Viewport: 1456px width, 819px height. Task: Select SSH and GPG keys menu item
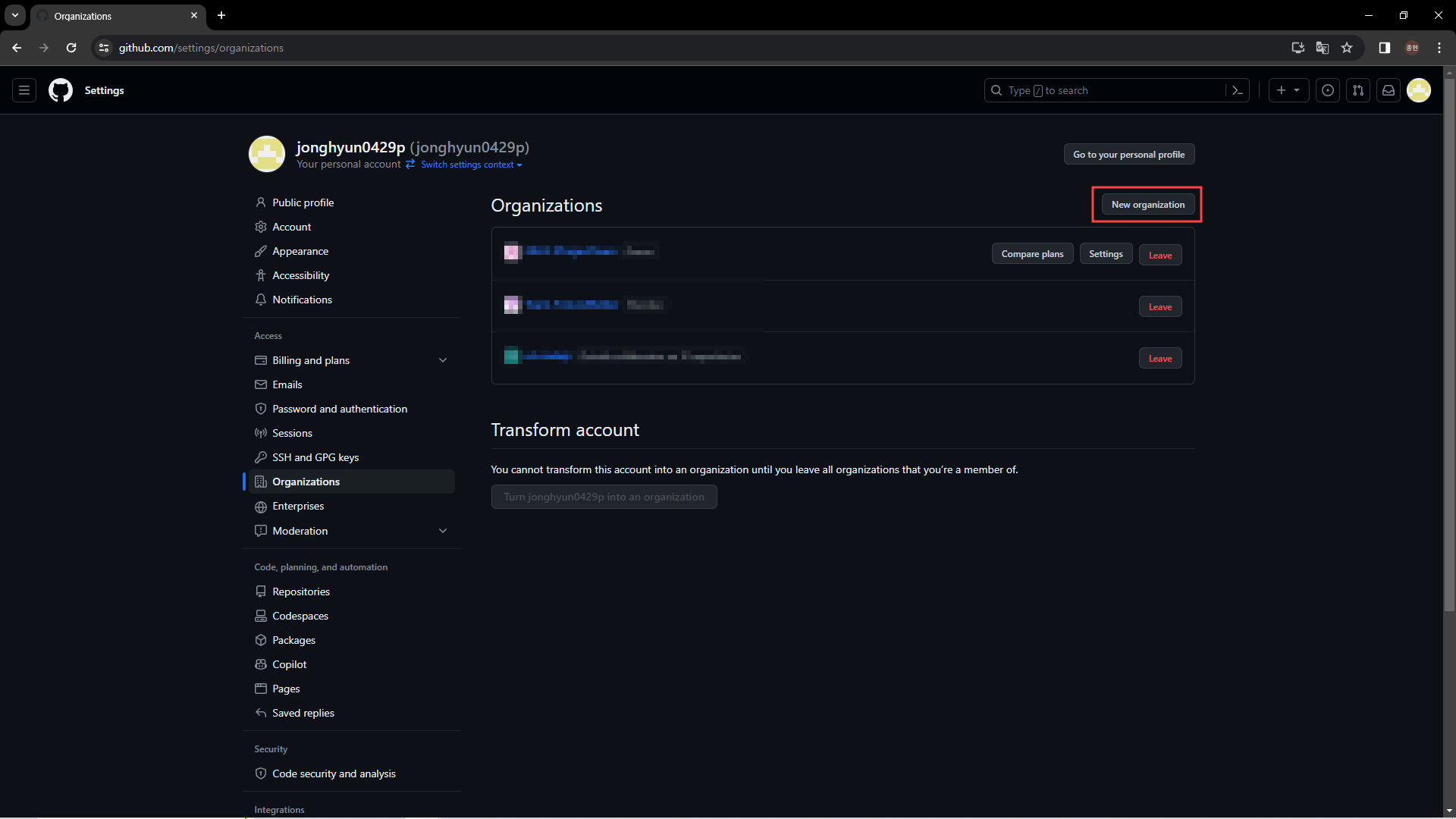(x=315, y=457)
